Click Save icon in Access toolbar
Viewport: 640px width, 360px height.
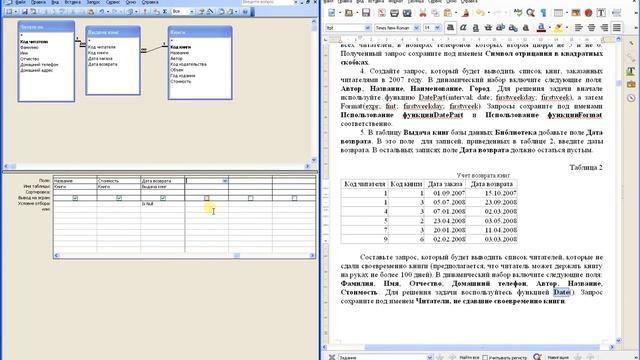24,12
